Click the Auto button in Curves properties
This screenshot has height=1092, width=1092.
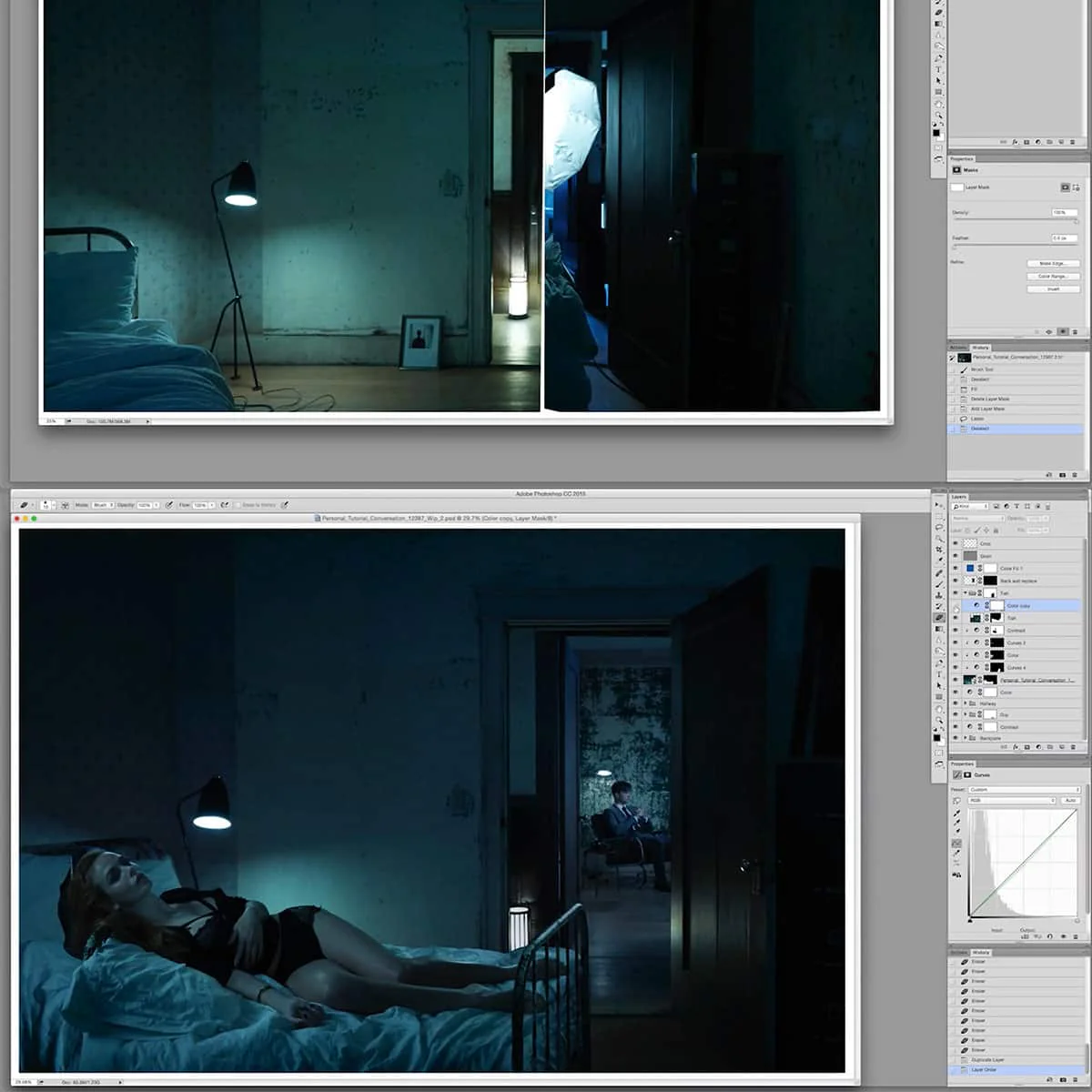(x=1070, y=800)
